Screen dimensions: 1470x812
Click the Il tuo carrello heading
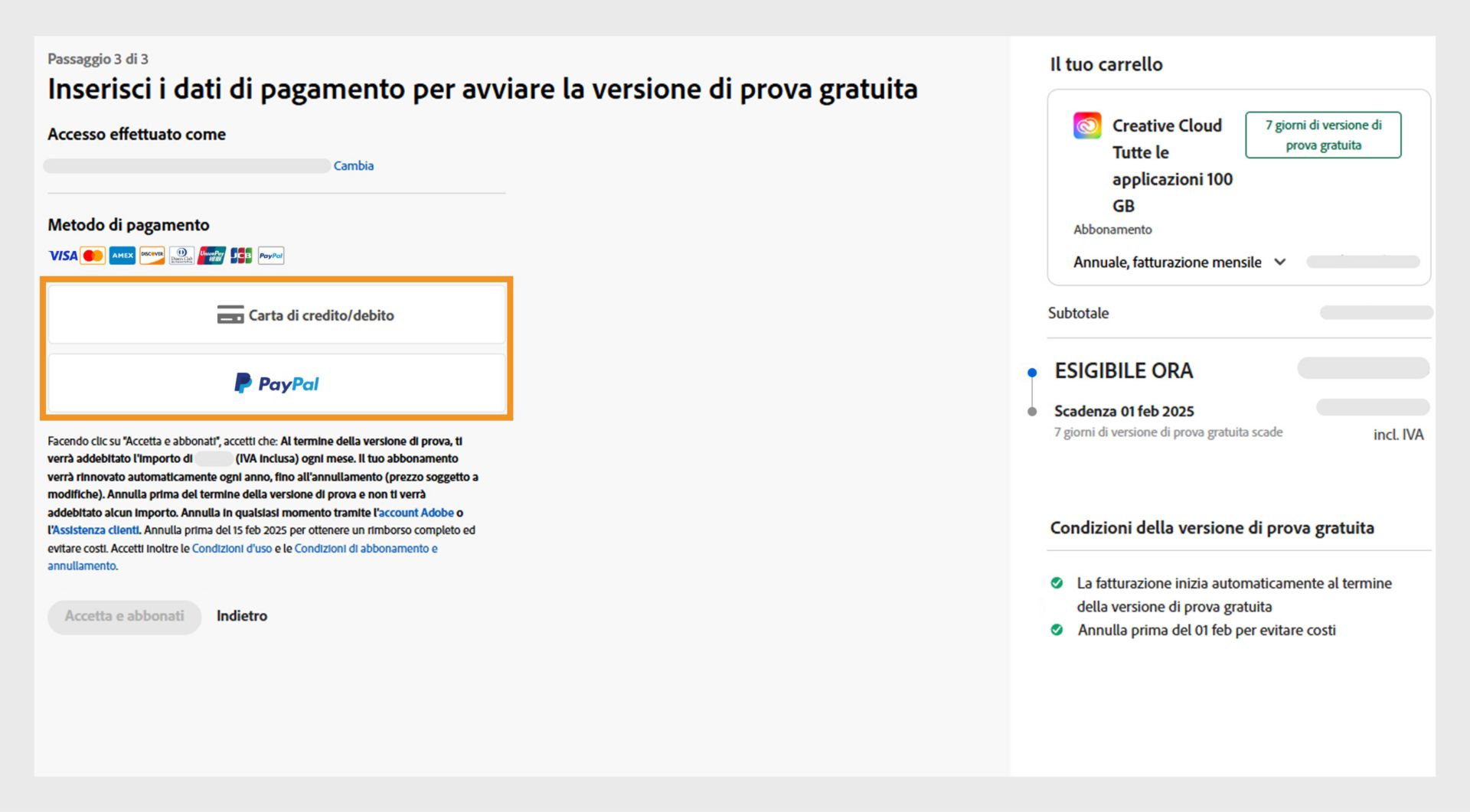[1106, 64]
